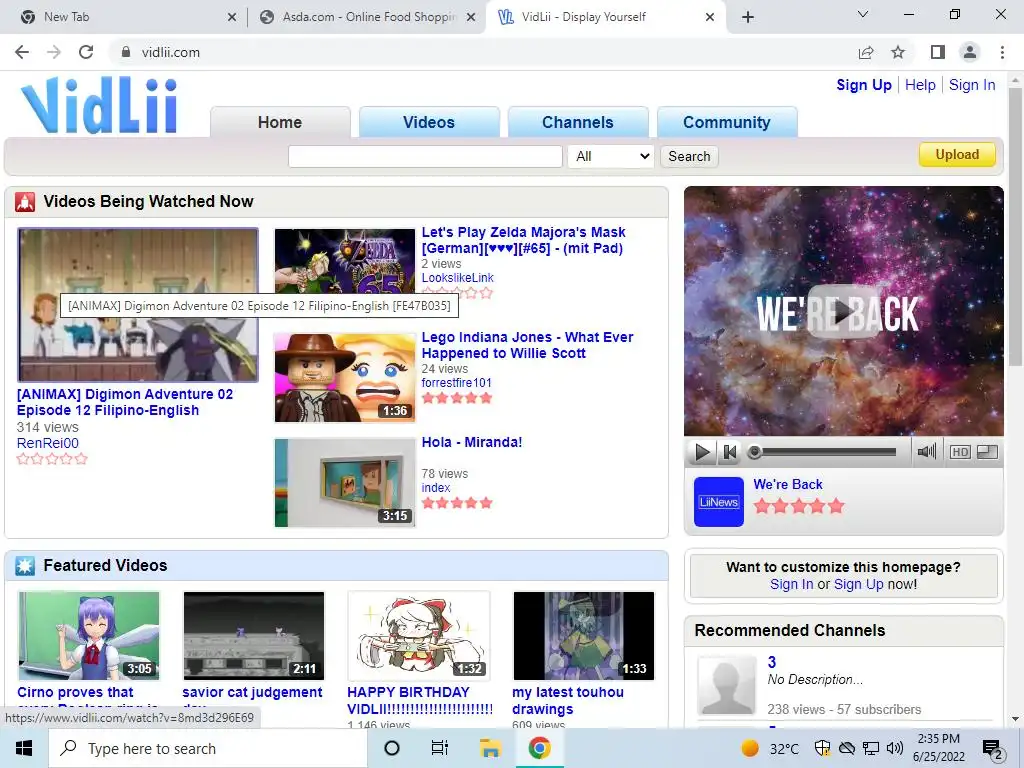Share this page via share icon

click(866, 52)
